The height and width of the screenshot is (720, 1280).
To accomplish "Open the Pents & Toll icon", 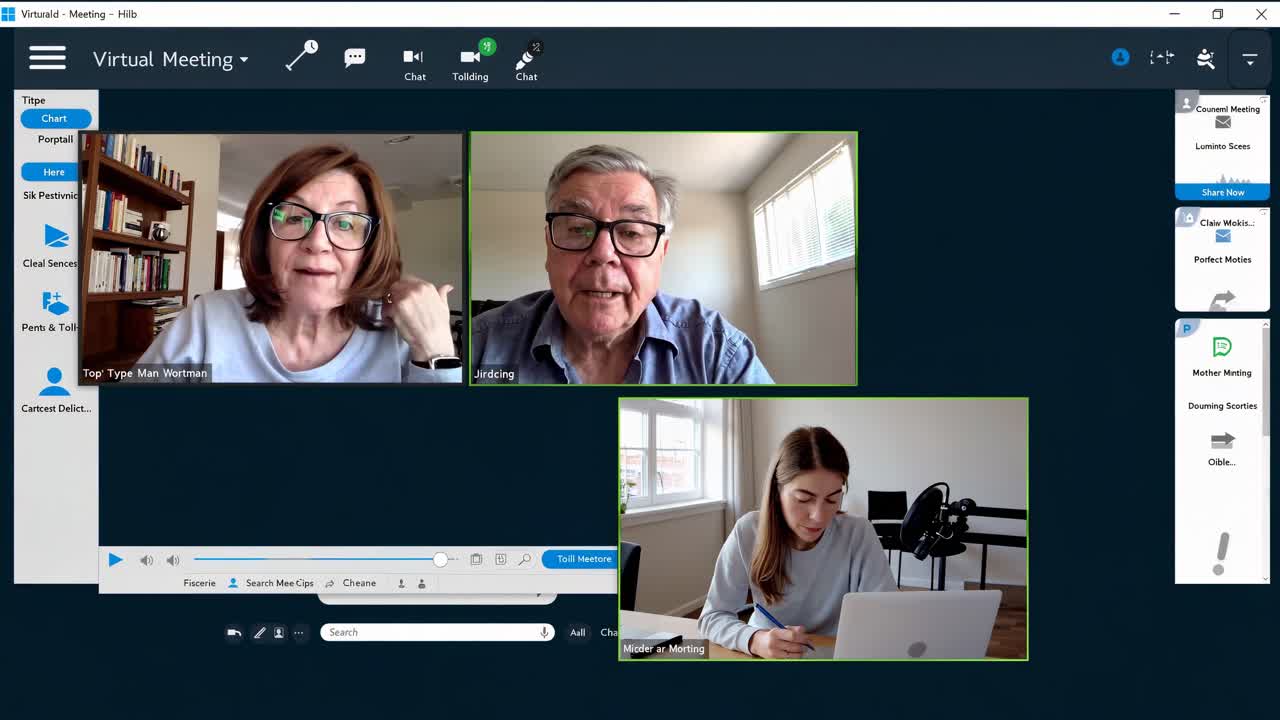I will 55,303.
